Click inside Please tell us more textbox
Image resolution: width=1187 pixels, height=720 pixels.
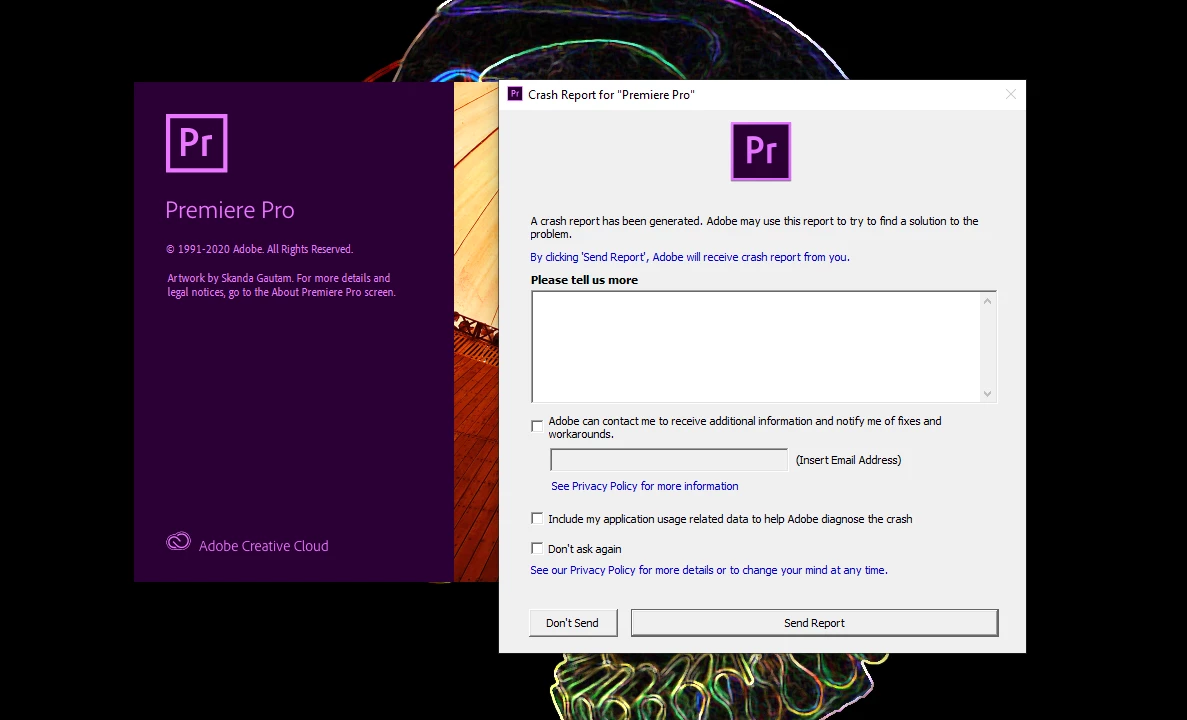click(x=756, y=346)
